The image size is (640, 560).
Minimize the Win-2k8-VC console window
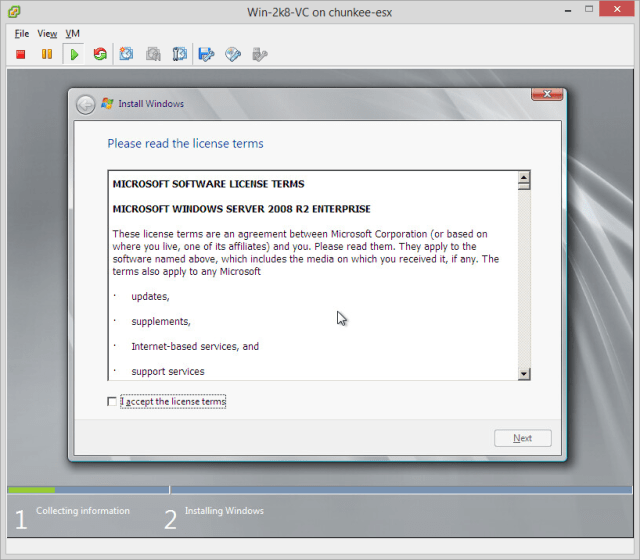(568, 10)
